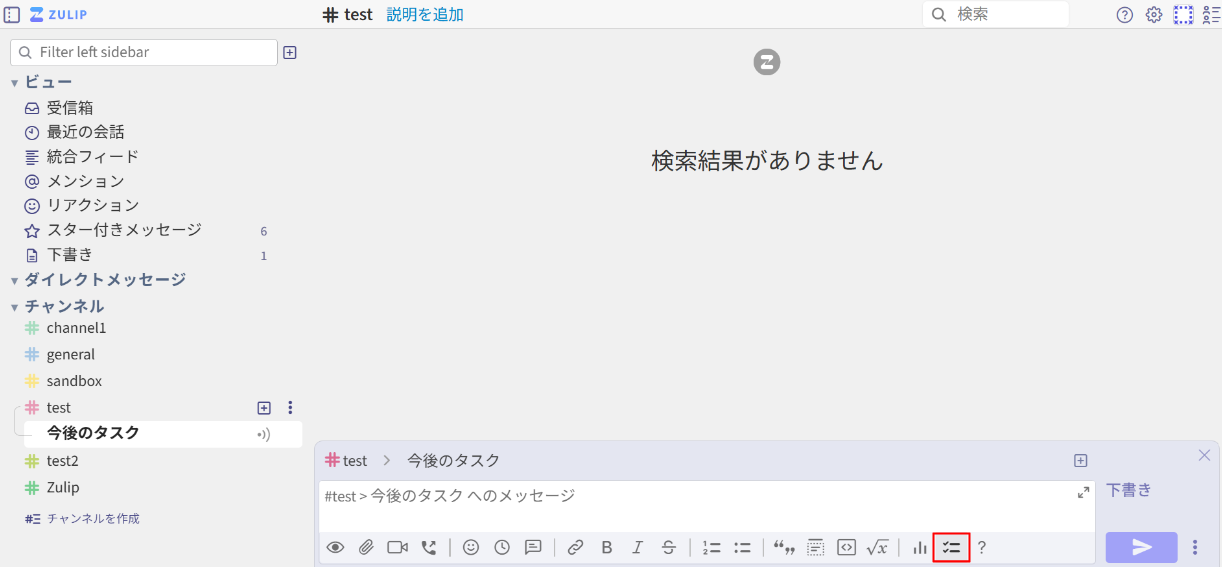This screenshot has height=568, width=1222.
Task: Toggle follow icon on 今後のタスク topic
Action: coord(264,434)
